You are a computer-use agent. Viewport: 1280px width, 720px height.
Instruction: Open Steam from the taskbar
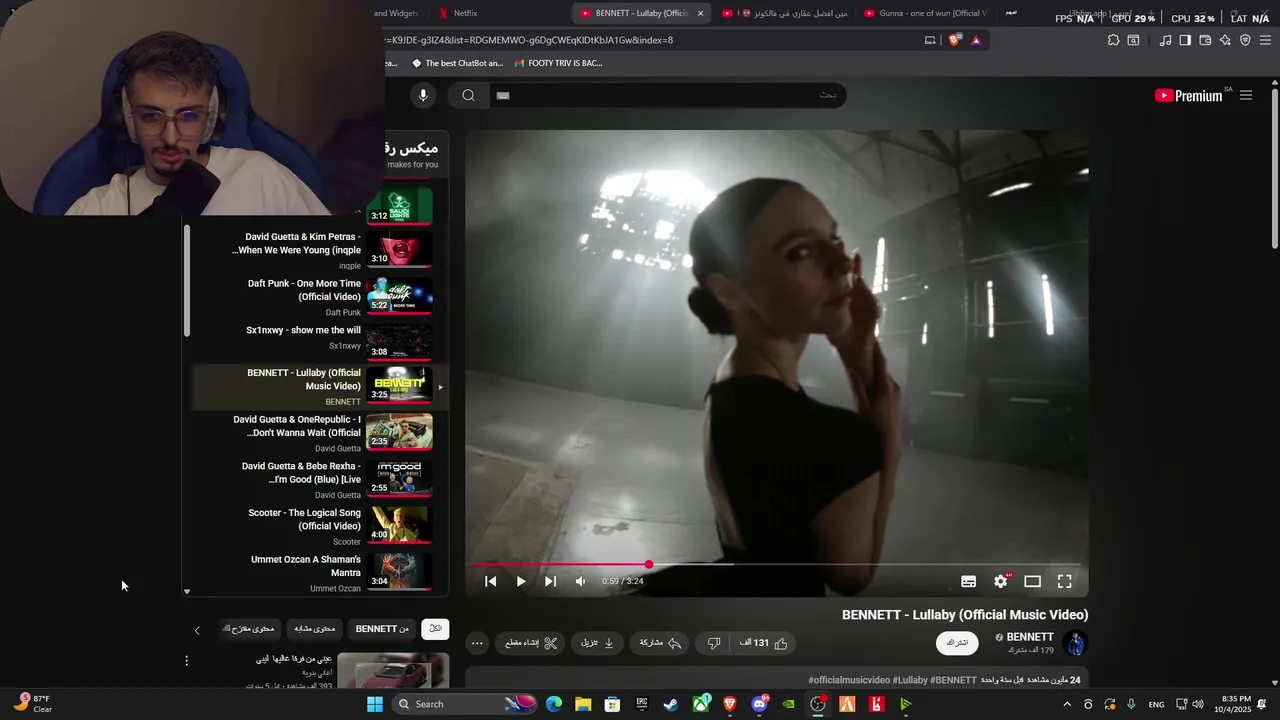coord(671,704)
